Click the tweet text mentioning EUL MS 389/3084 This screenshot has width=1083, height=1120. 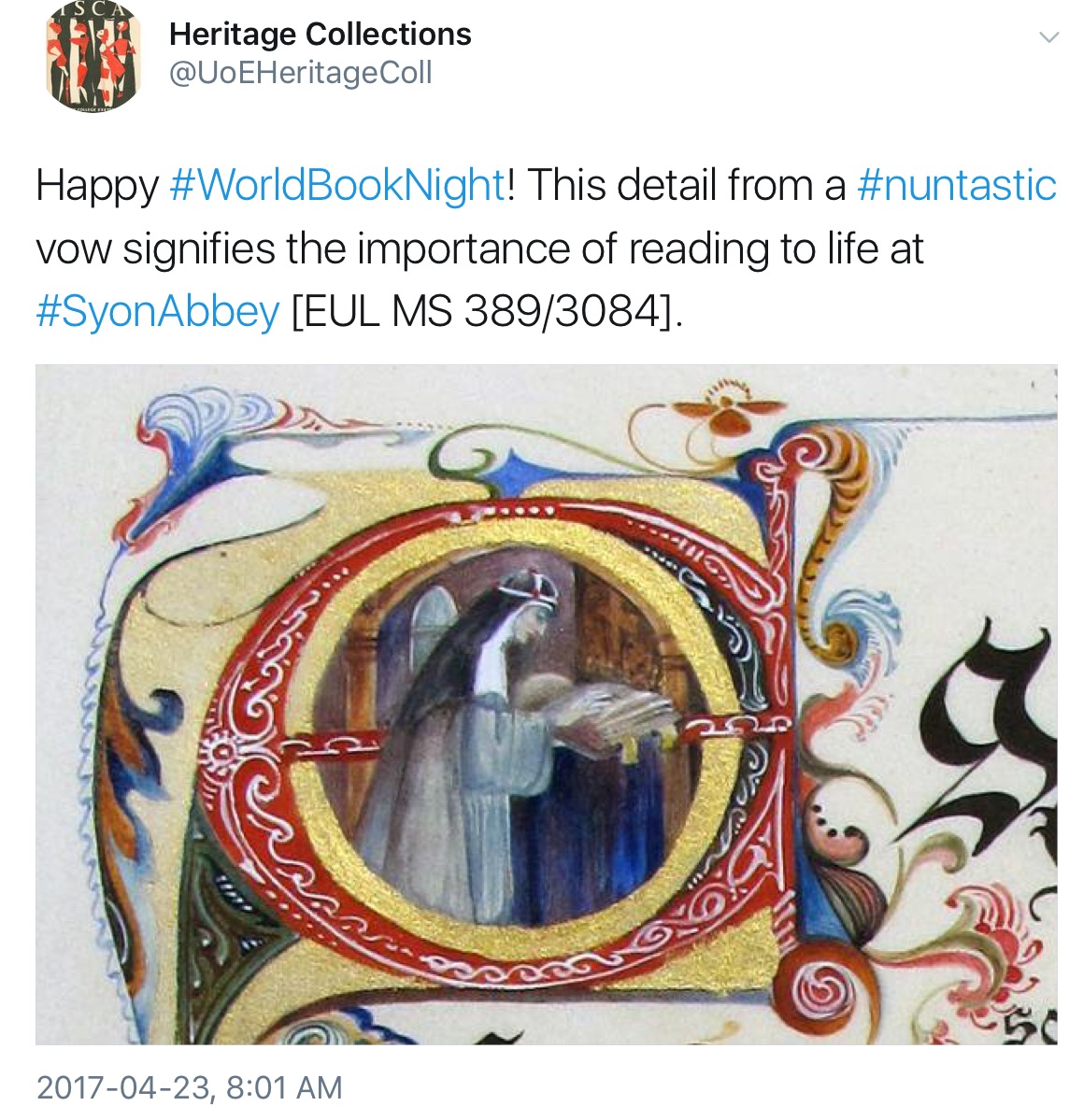[x=488, y=313]
